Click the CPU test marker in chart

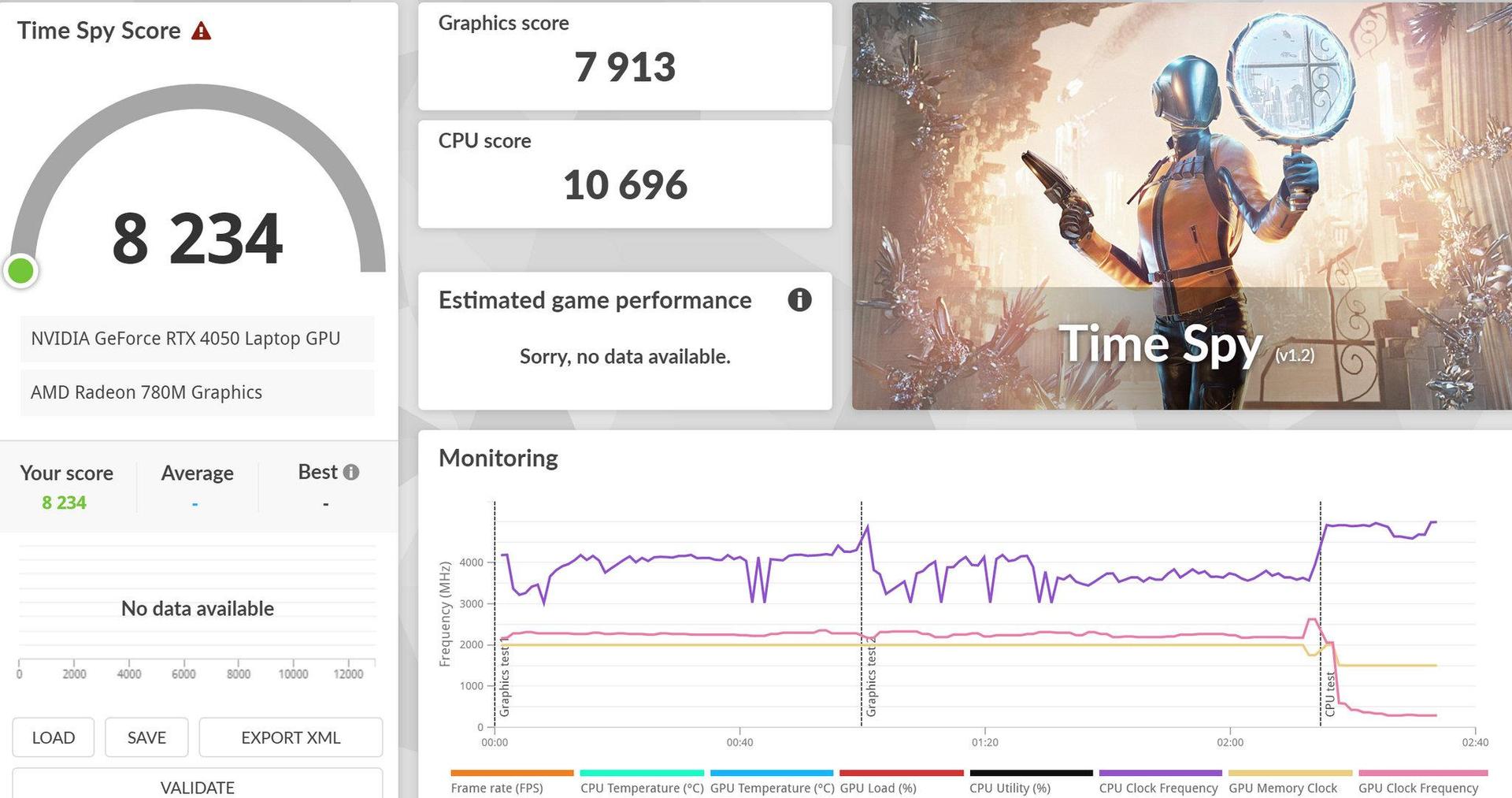coord(1330,693)
